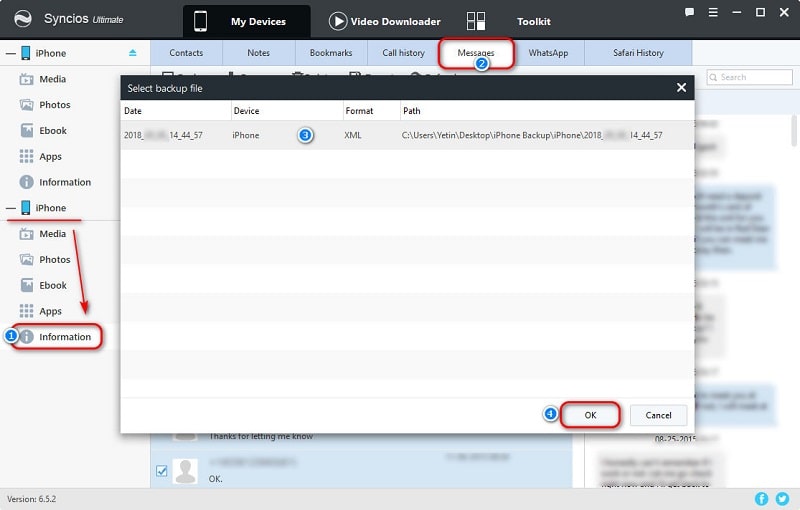Click into the Search field
This screenshot has height=510, width=800.
tap(749, 77)
